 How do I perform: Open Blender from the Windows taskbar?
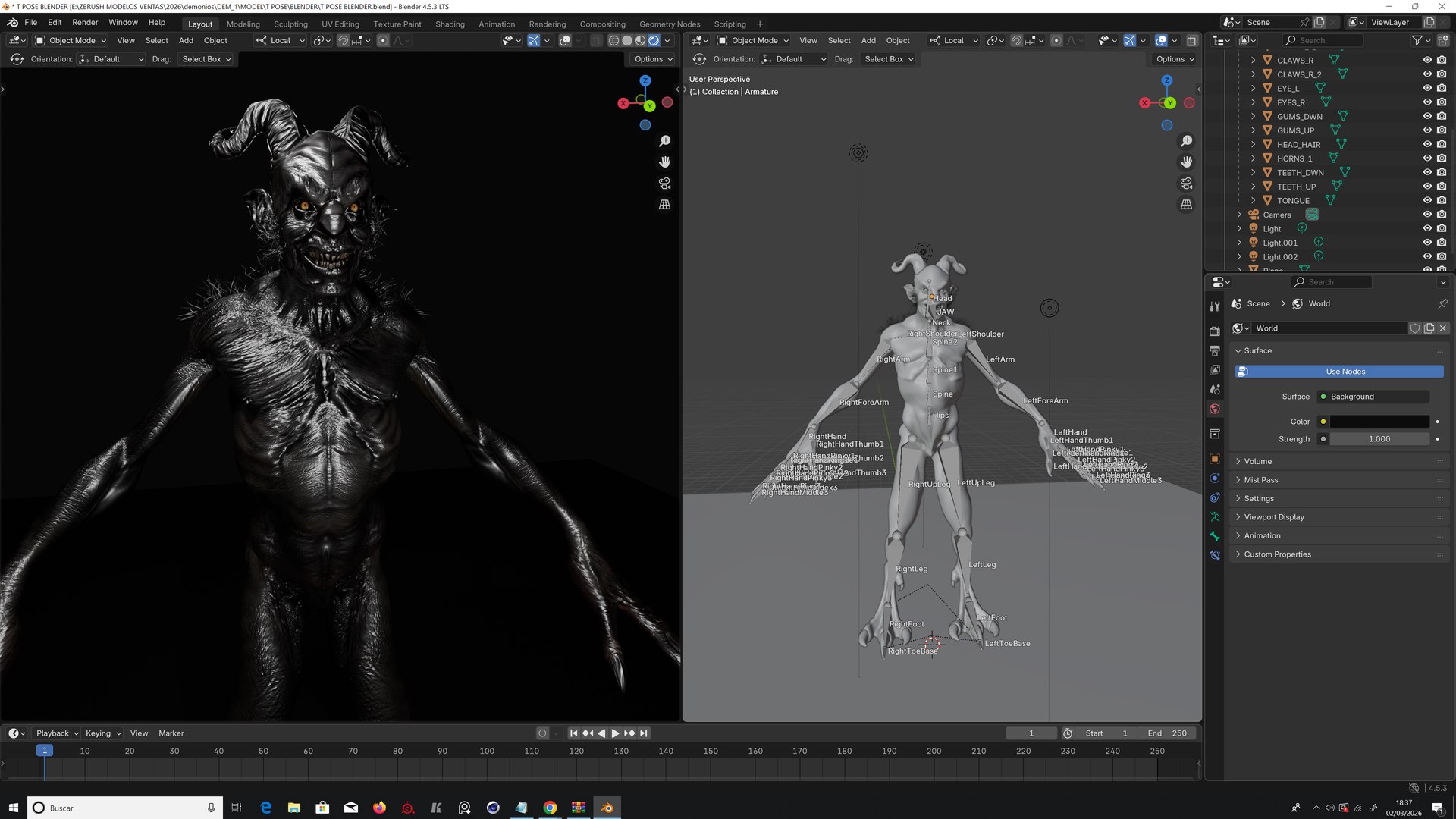tap(607, 808)
